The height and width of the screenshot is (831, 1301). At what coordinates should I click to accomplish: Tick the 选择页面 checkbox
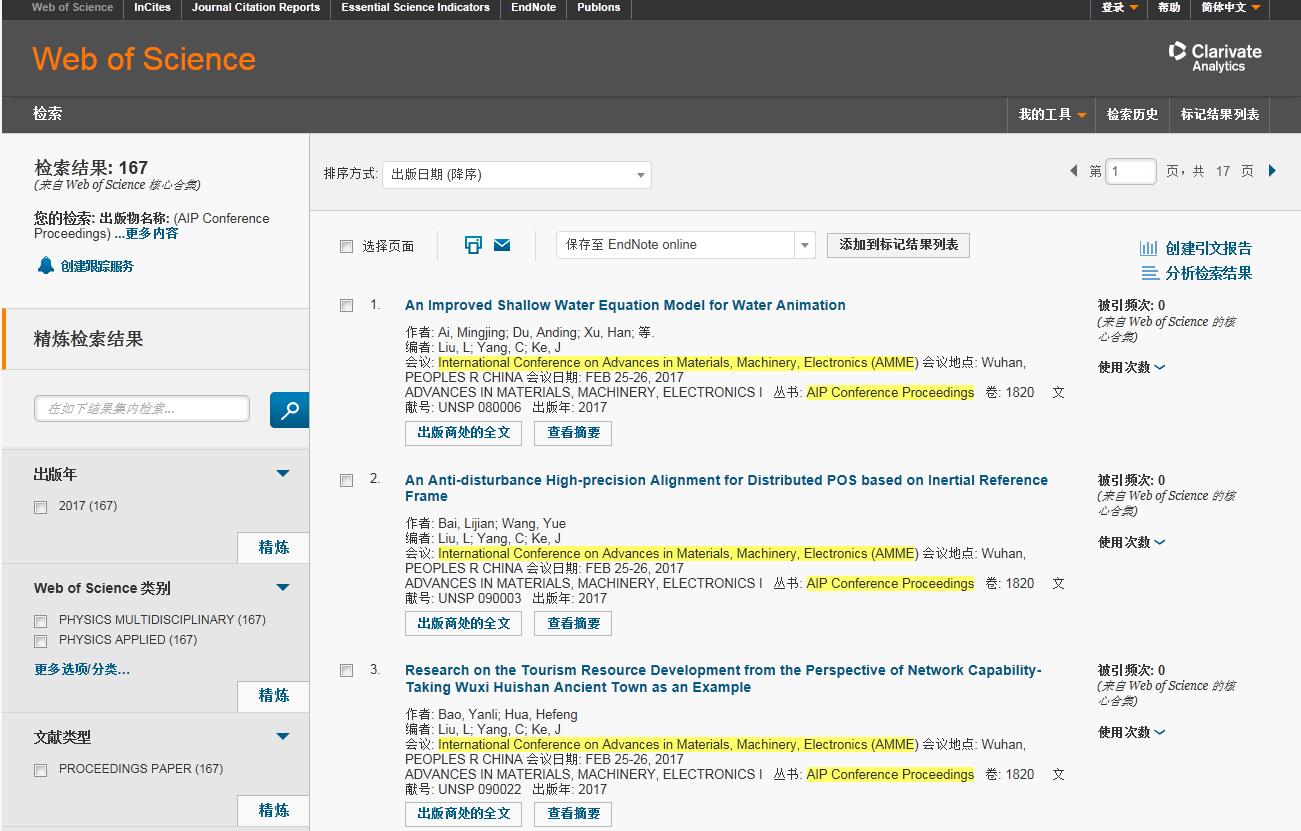click(346, 246)
